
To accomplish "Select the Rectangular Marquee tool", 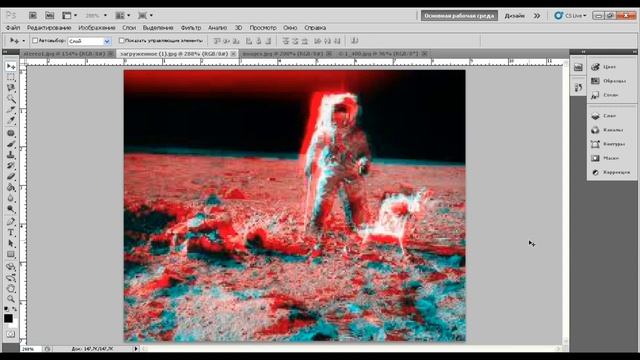I will (11, 77).
